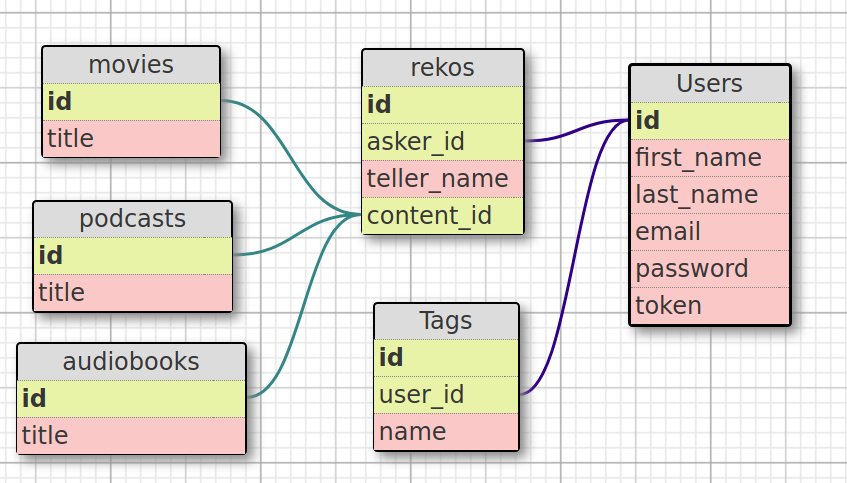Select the email column in Users
847x483 pixels.
click(710, 232)
